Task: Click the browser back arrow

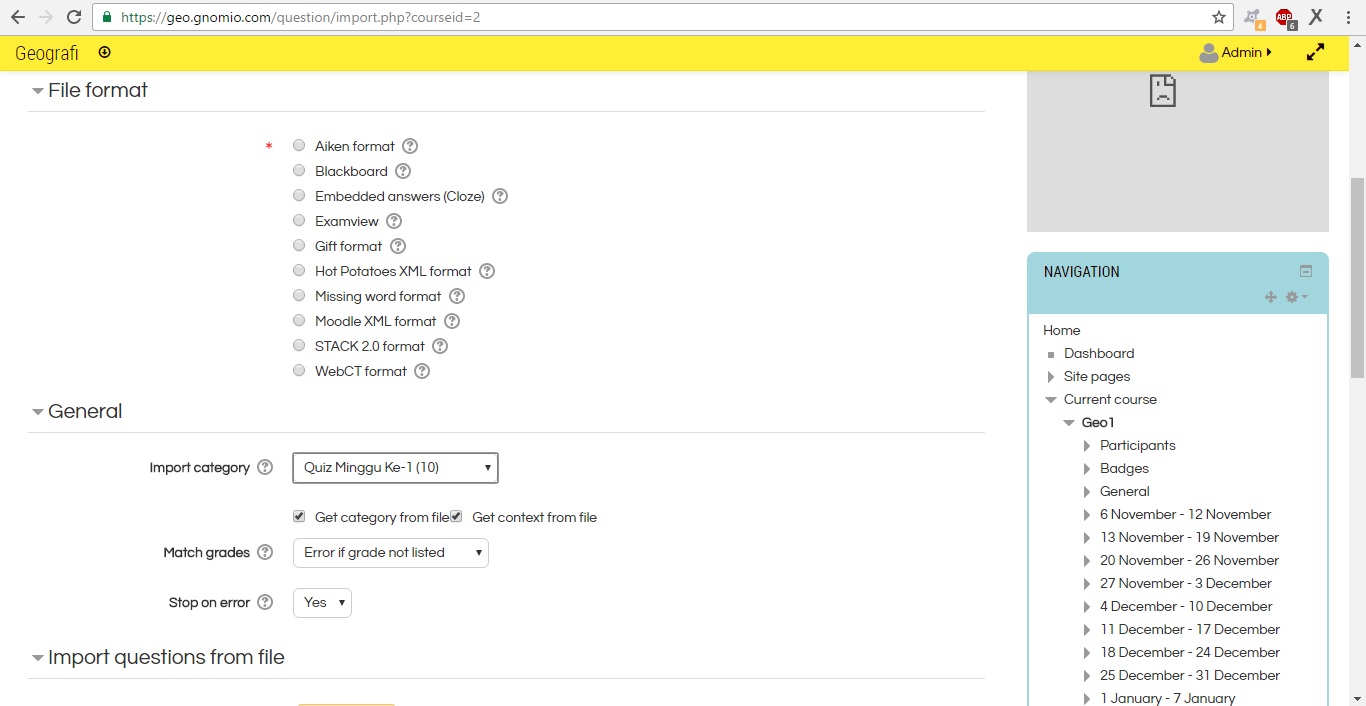Action: tap(18, 17)
